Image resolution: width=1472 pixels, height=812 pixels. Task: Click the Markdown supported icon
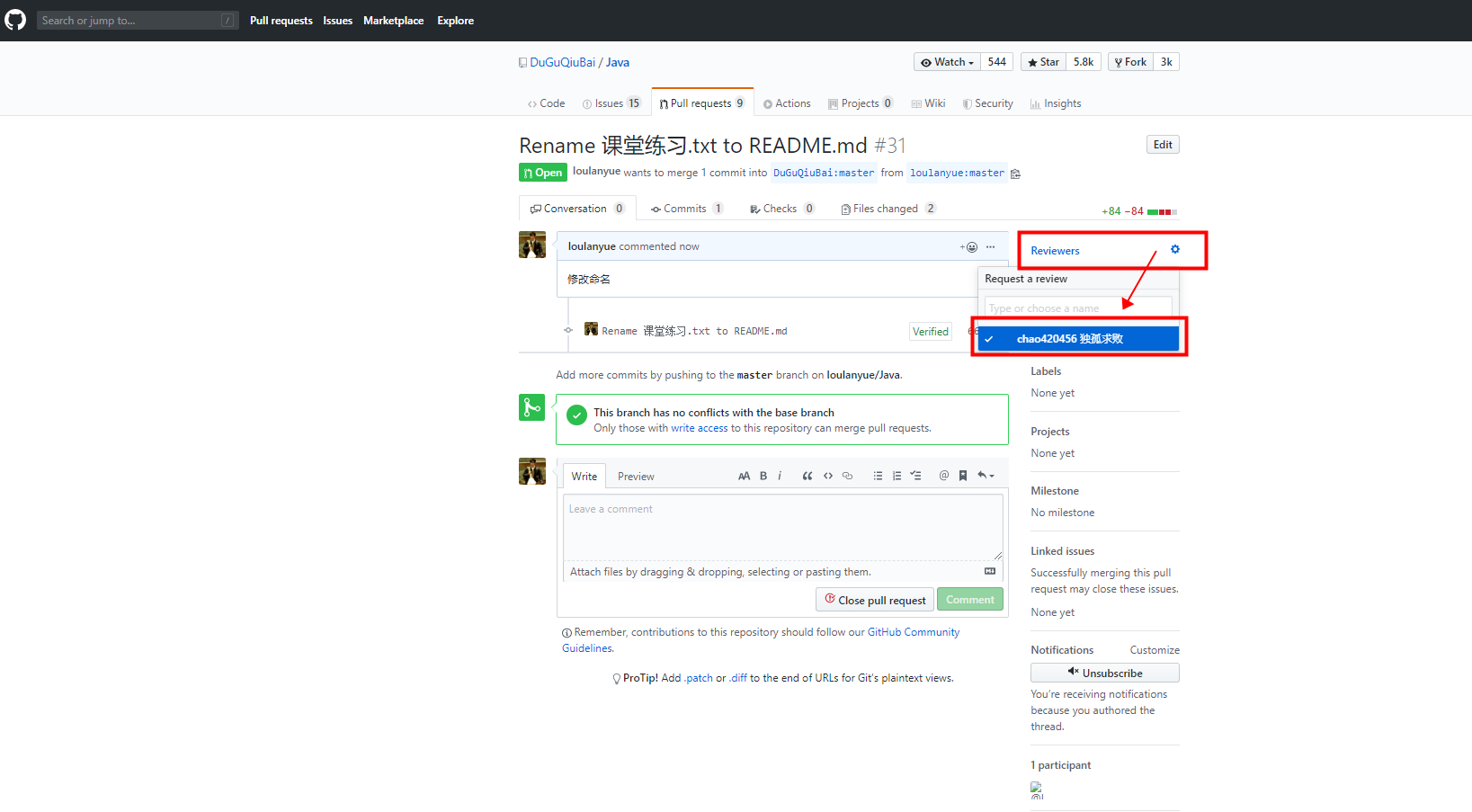pyautogui.click(x=990, y=571)
